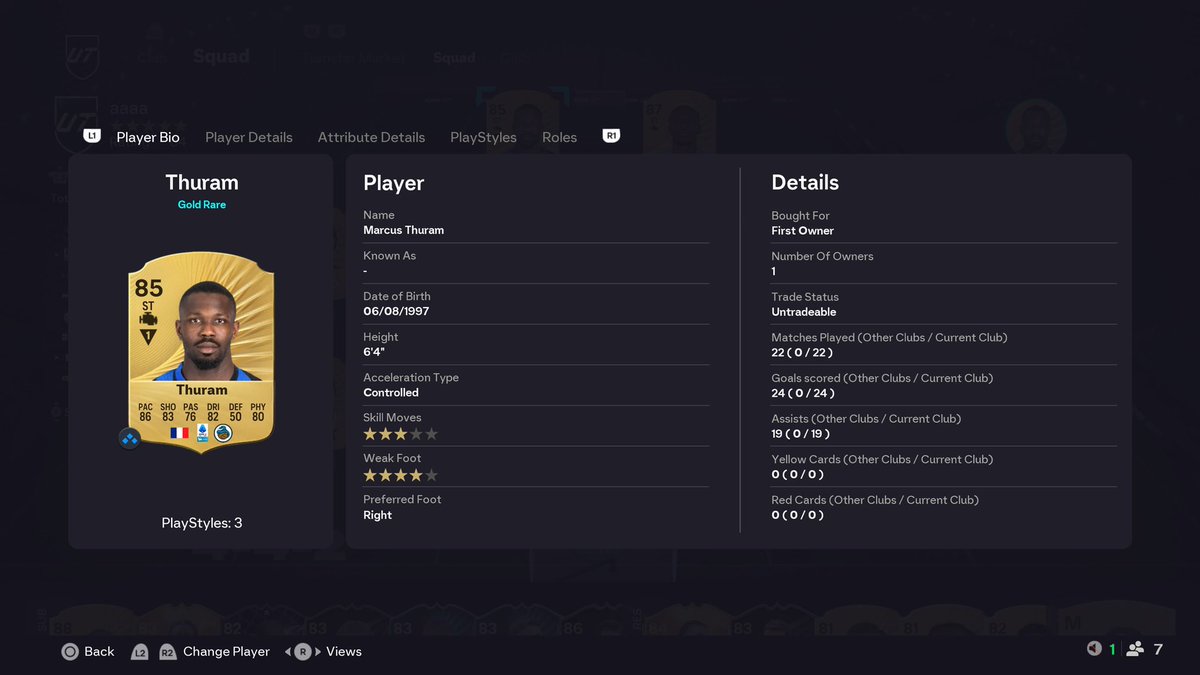Click the PlayStyles: 3 text
Screen dimensions: 1200x675
202,523
